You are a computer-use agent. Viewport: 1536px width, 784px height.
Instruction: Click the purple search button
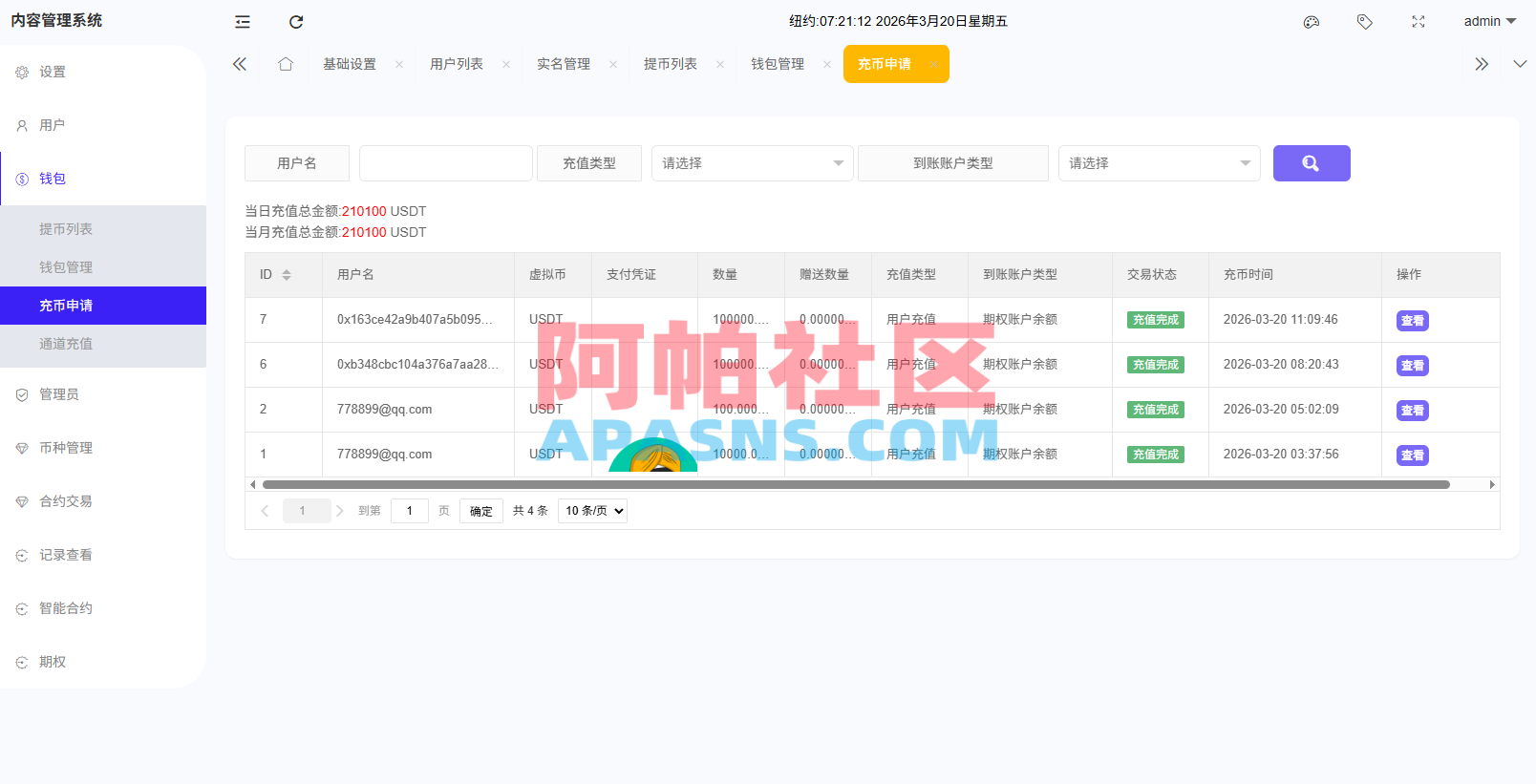pyautogui.click(x=1312, y=163)
